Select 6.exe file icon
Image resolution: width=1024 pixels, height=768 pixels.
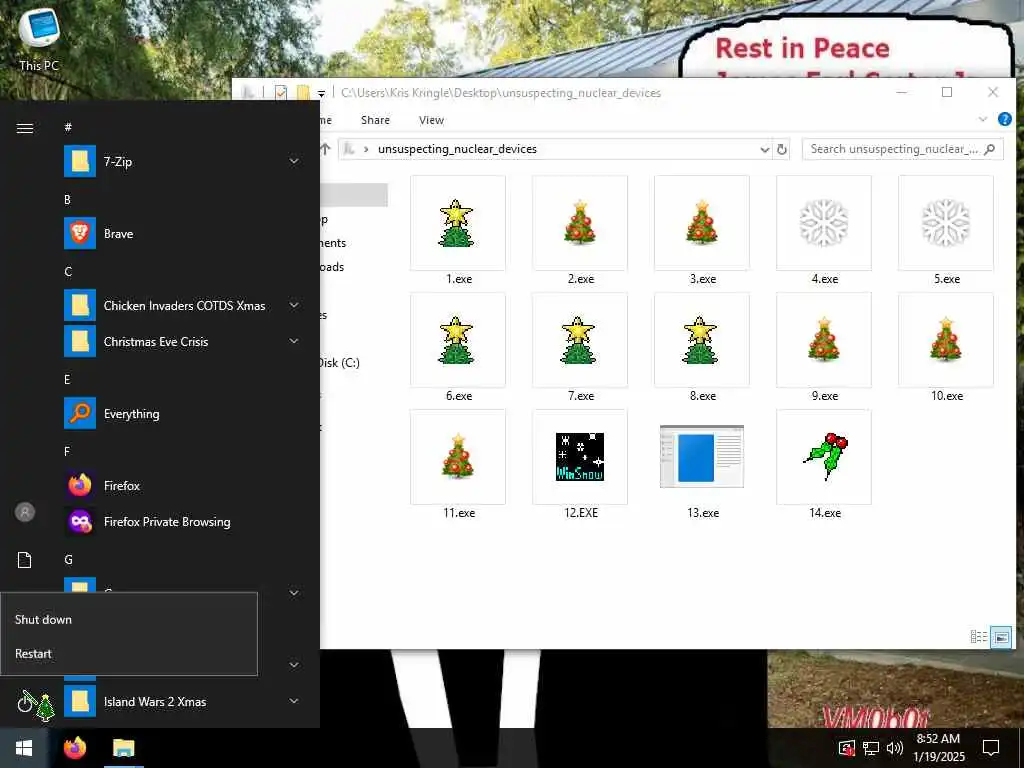pos(457,341)
